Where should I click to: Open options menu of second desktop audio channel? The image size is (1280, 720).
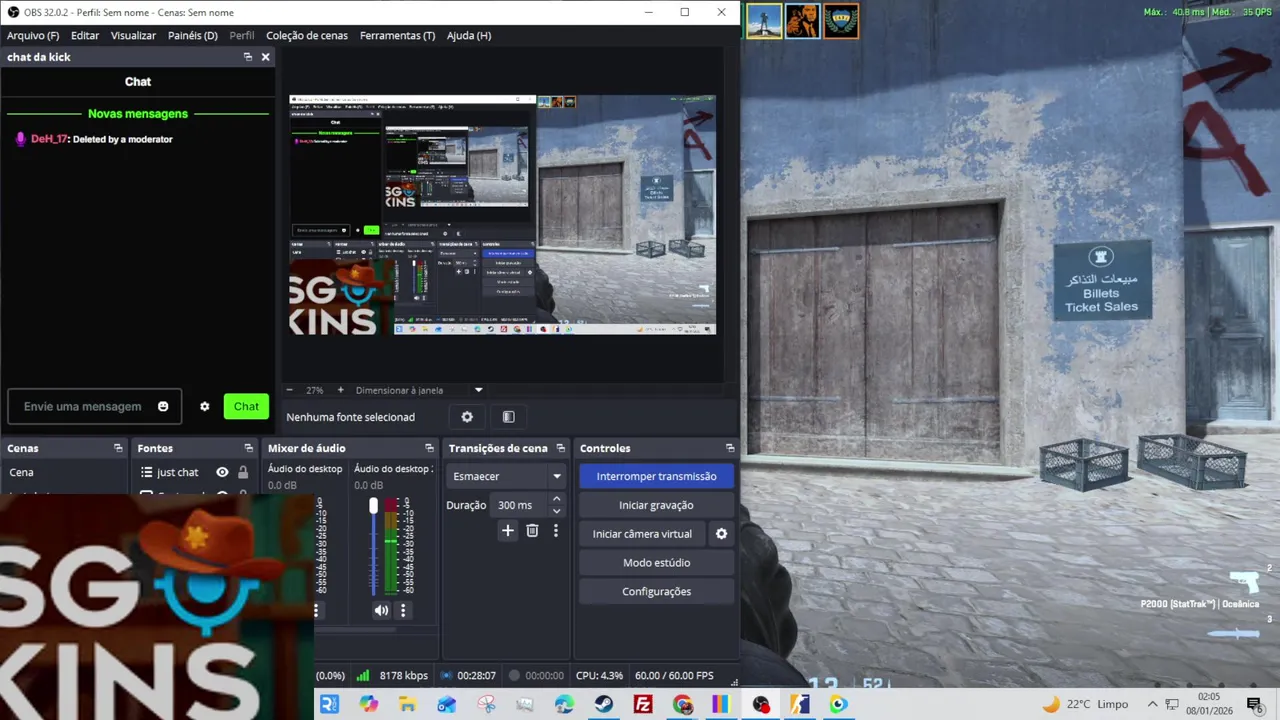(403, 610)
